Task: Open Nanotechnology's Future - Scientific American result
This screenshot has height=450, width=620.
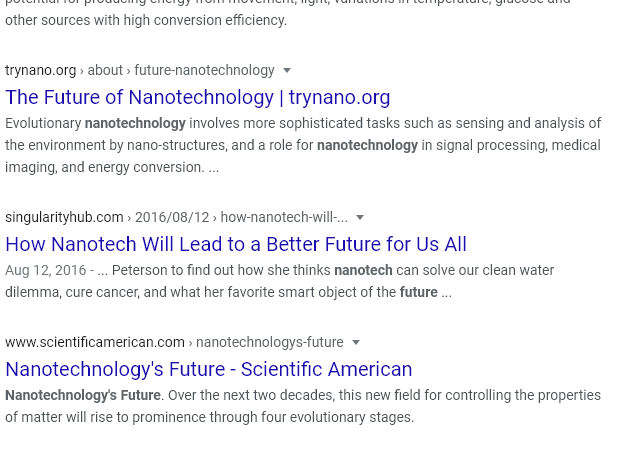Action: pos(209,369)
